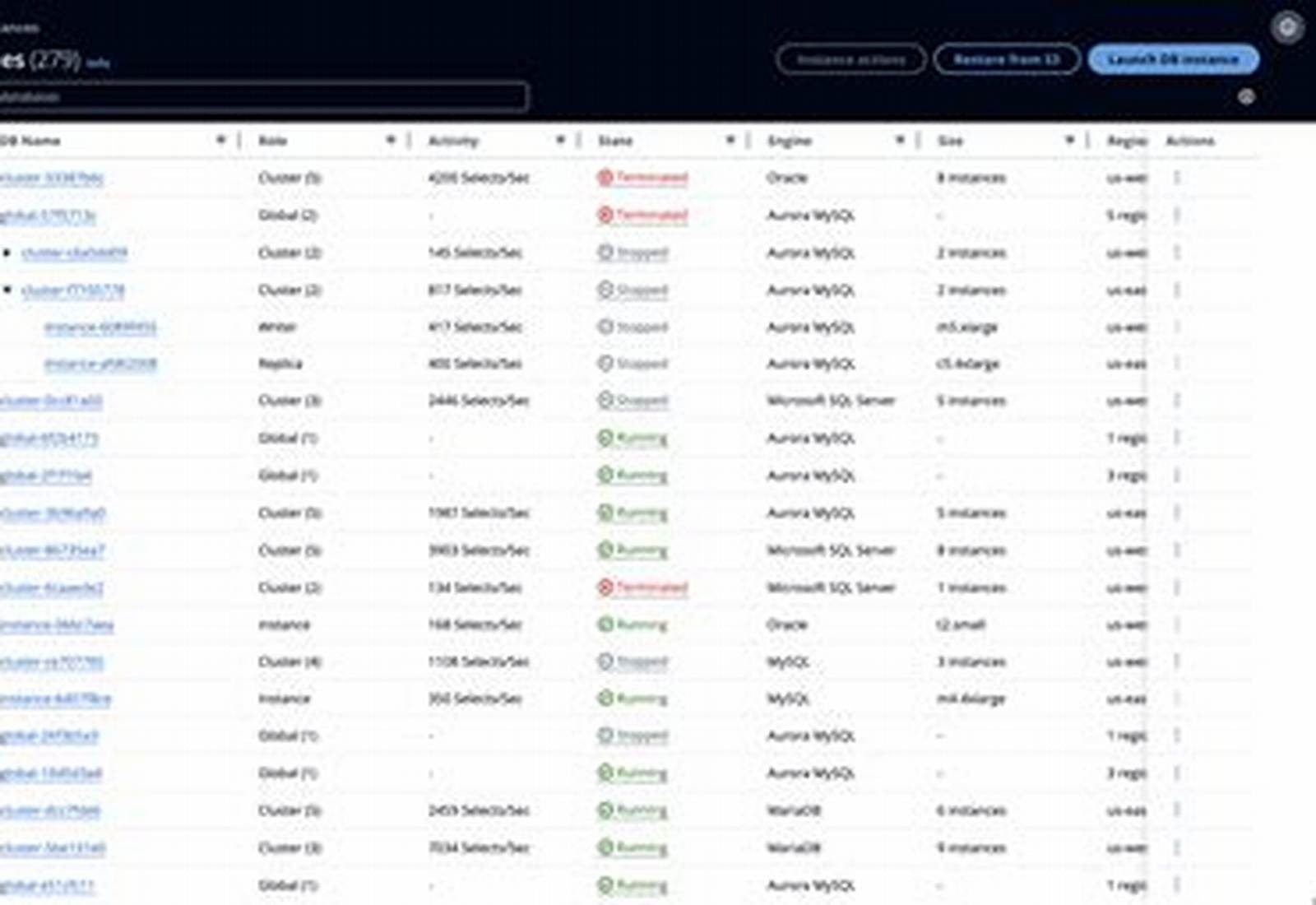Viewport: 1316px width, 905px height.
Task: Select the 'm5.xlarge' size cell
Action: coord(967,327)
